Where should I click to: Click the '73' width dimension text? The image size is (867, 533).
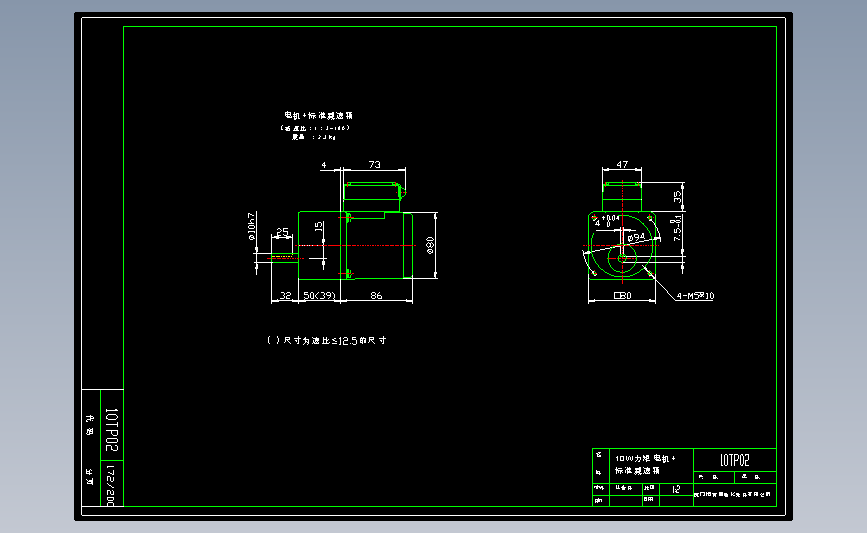pyautogui.click(x=374, y=164)
